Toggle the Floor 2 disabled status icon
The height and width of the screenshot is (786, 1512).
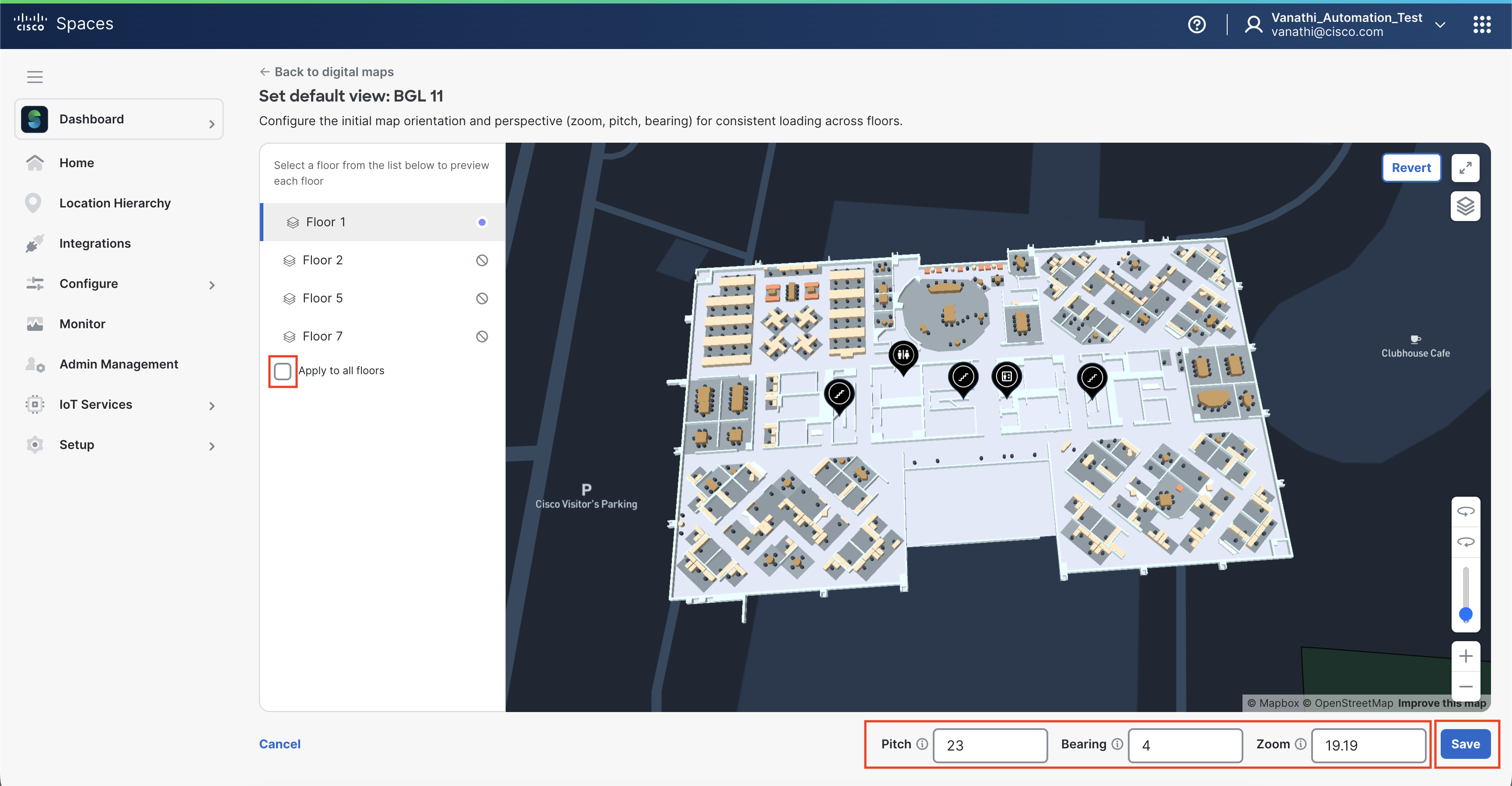(x=482, y=260)
